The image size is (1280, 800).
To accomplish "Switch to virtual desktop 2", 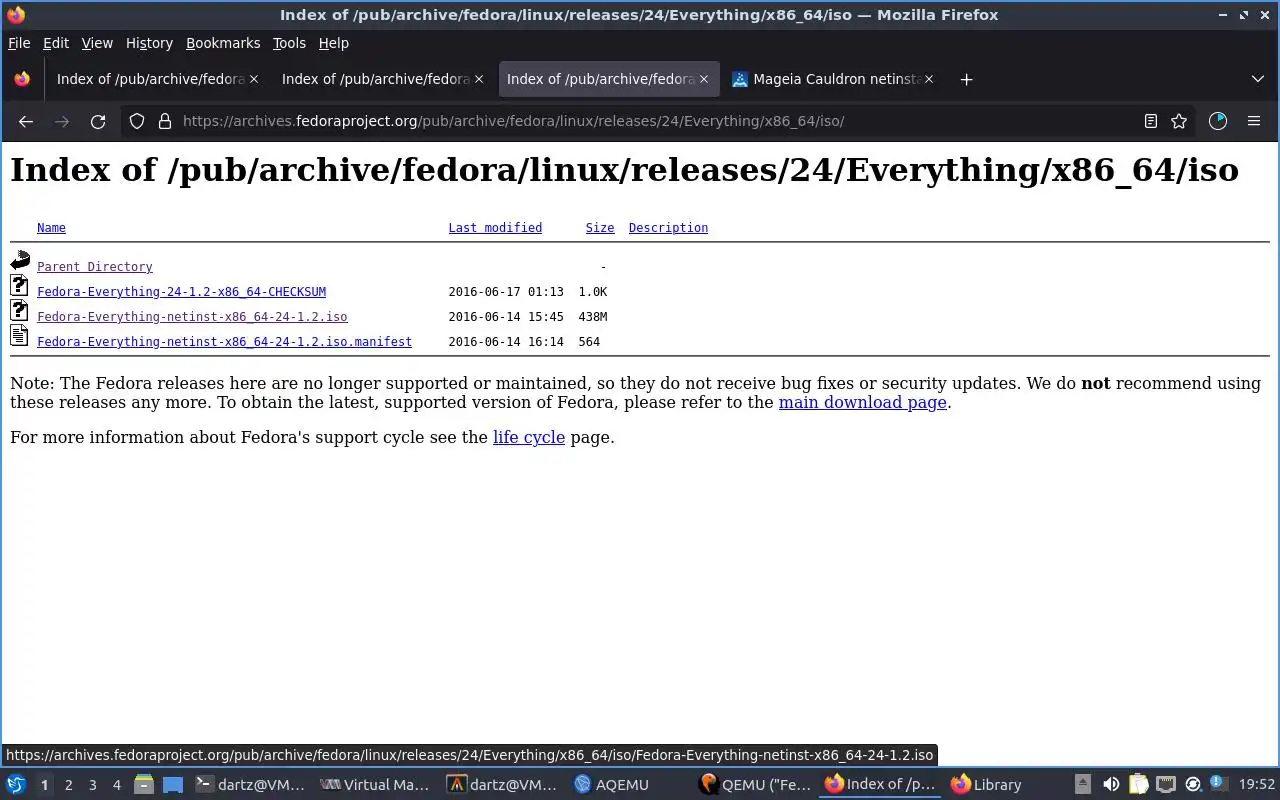I will tap(68, 785).
